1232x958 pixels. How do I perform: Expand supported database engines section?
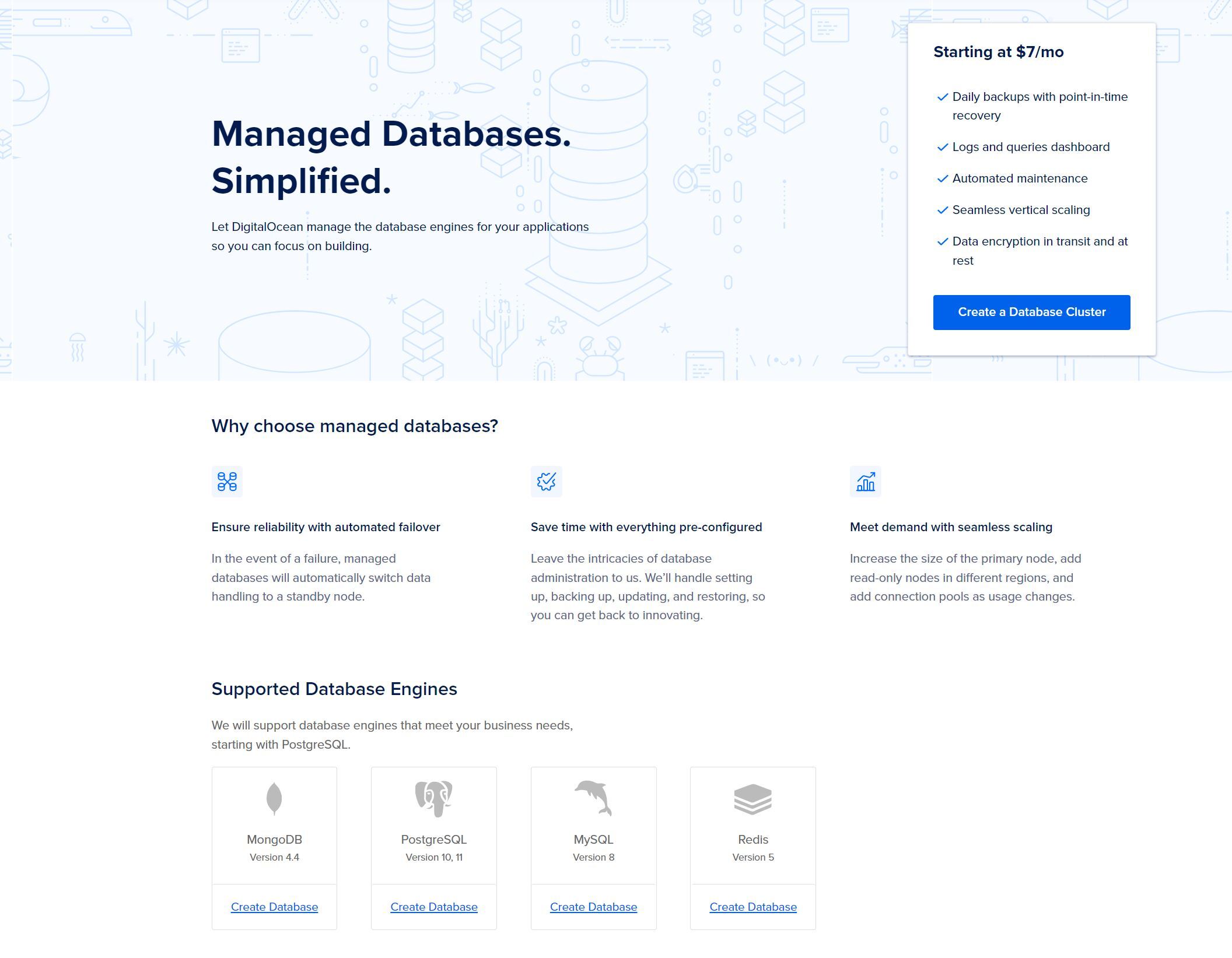[x=334, y=688]
